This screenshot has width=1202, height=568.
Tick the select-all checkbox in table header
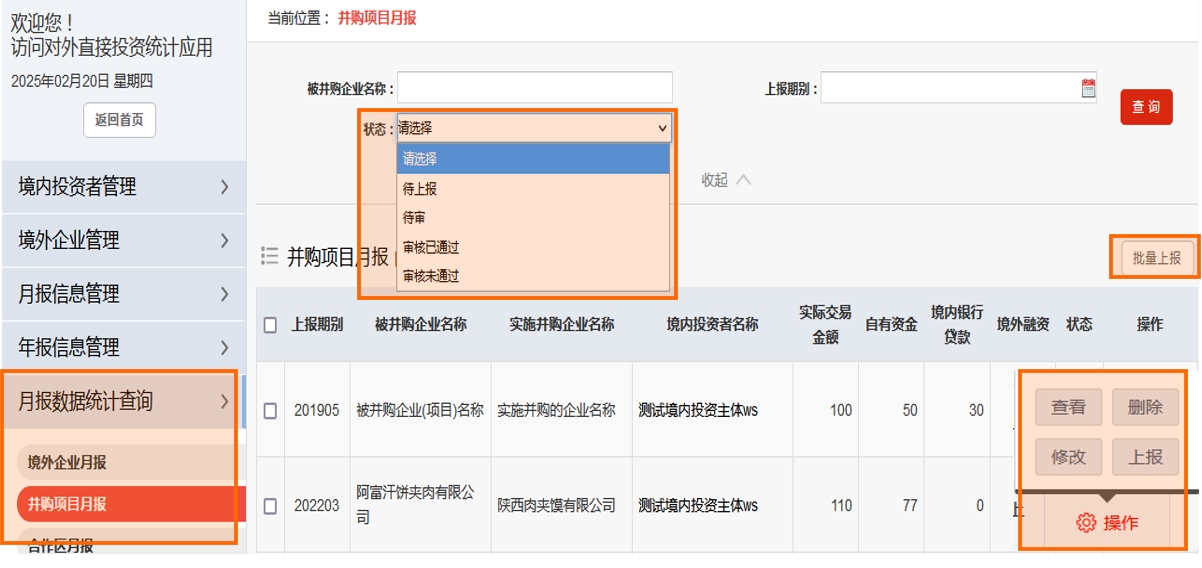pos(270,325)
